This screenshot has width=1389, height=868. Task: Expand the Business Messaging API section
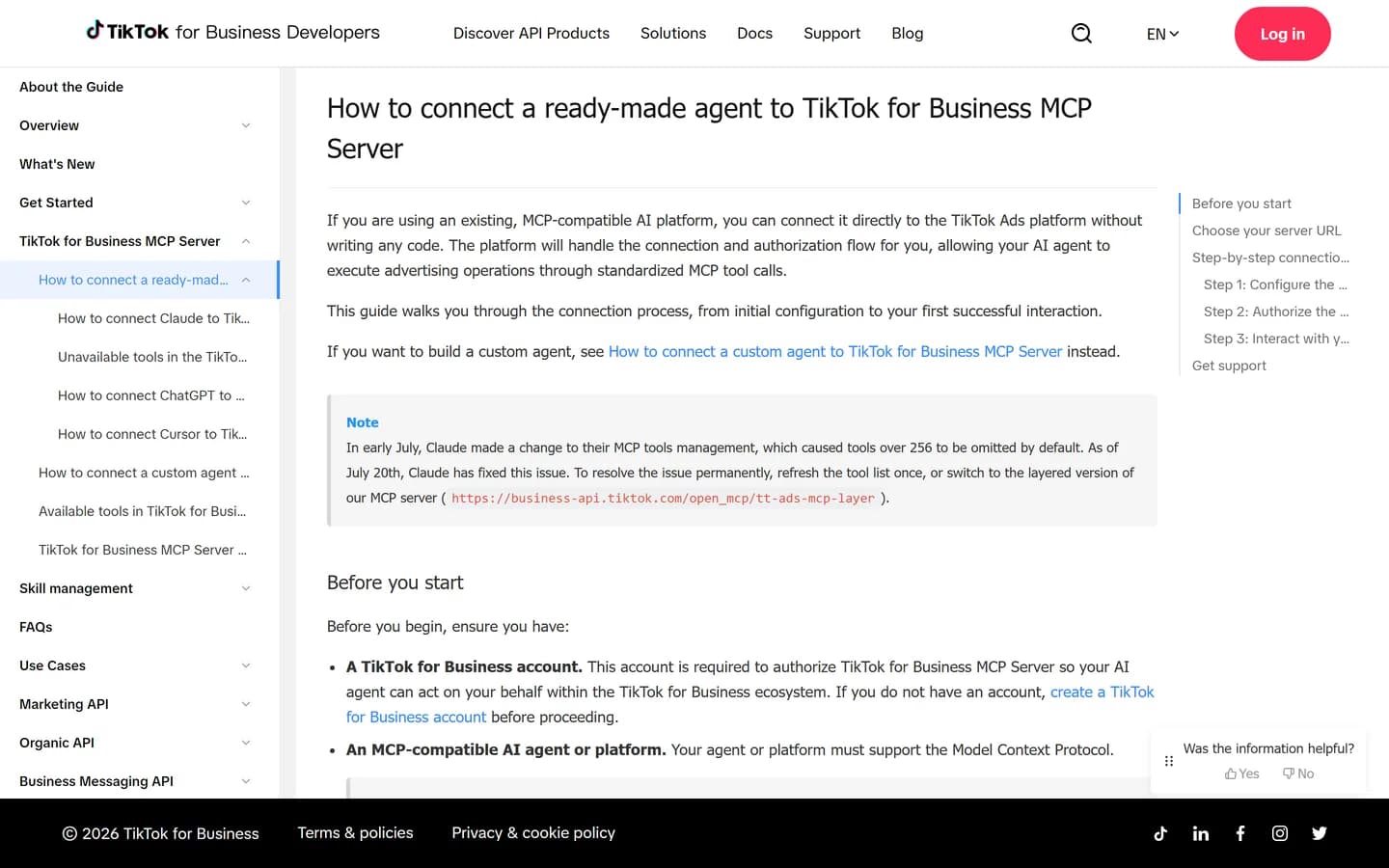click(x=246, y=781)
